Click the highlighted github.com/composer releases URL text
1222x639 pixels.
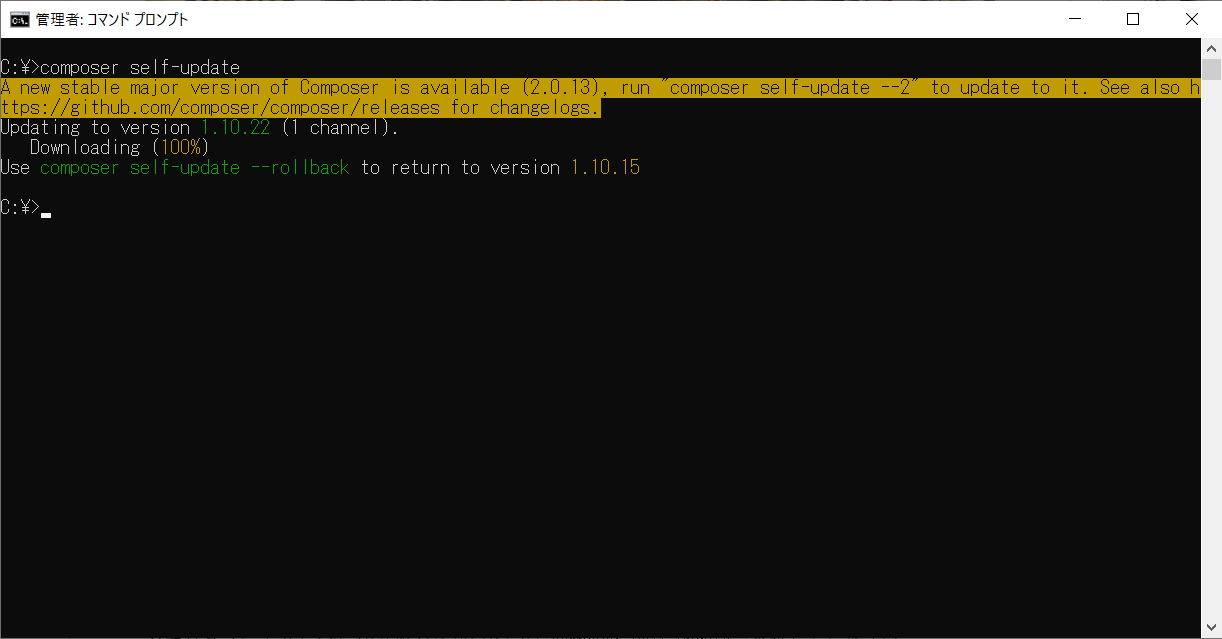click(x=220, y=107)
